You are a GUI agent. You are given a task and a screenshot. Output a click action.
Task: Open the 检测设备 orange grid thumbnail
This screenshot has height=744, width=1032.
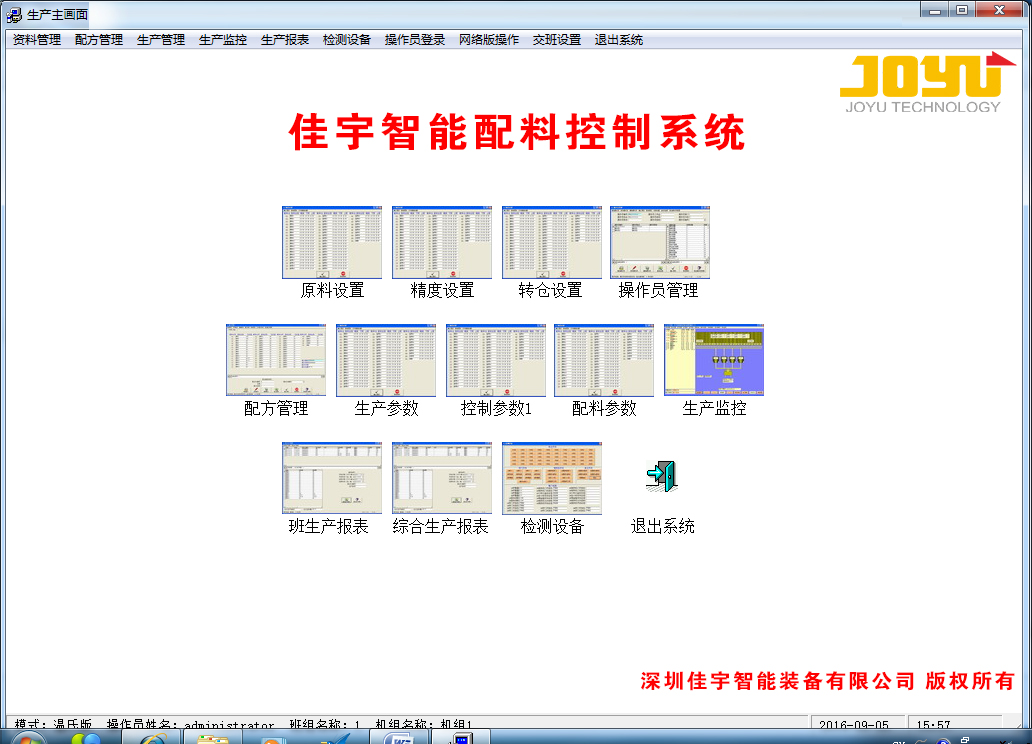552,478
